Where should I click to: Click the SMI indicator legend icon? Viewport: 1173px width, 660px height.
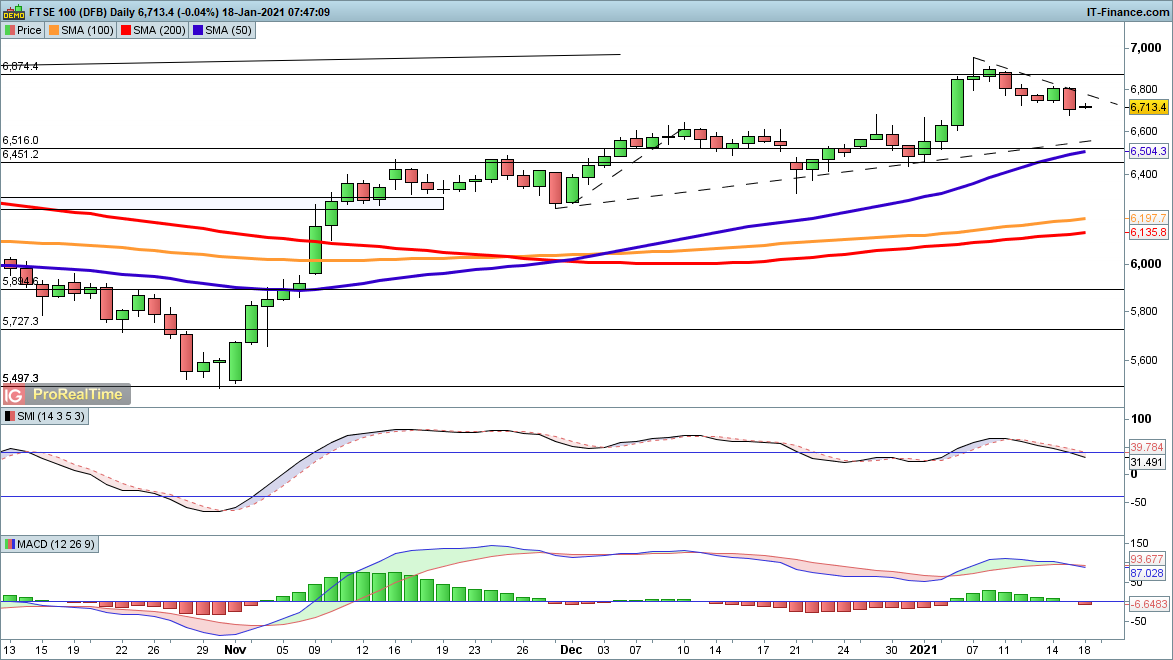(10, 416)
